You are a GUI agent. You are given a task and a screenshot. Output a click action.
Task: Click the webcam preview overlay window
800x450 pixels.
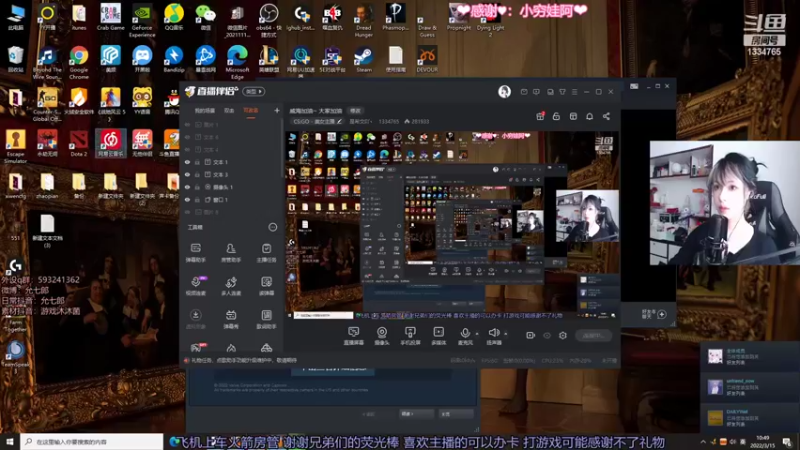point(724,203)
